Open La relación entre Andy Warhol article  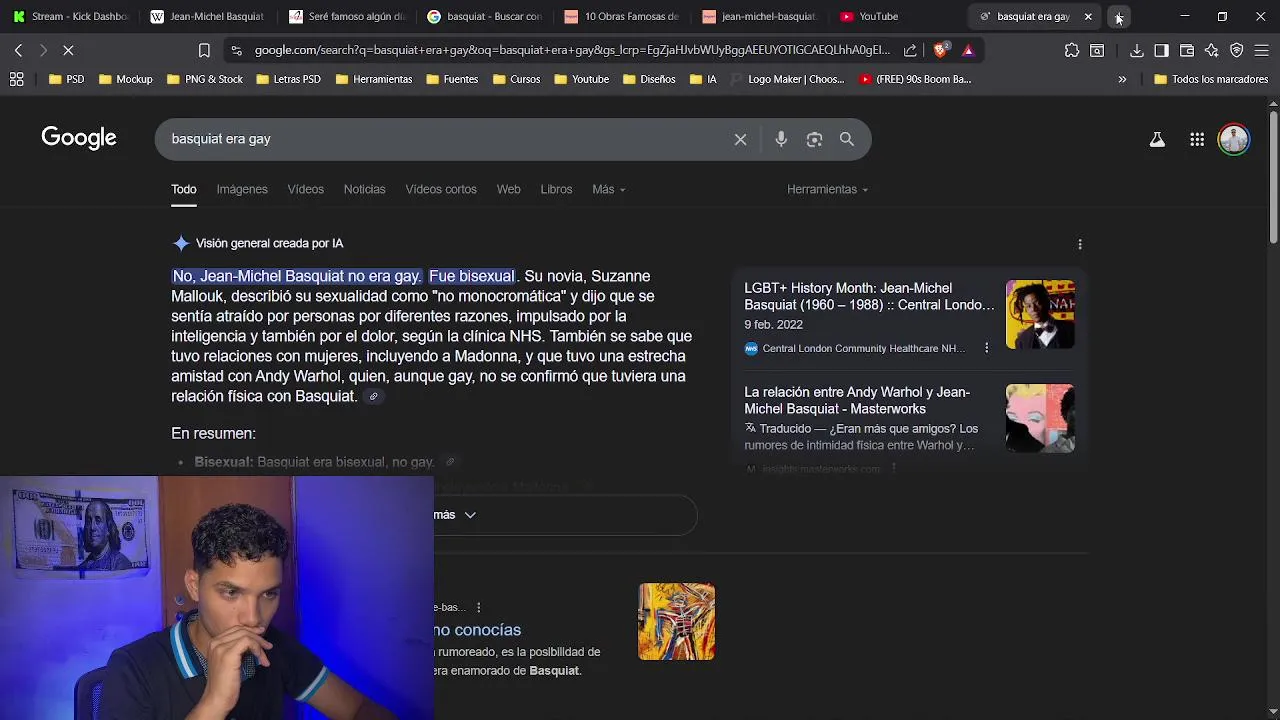857,400
